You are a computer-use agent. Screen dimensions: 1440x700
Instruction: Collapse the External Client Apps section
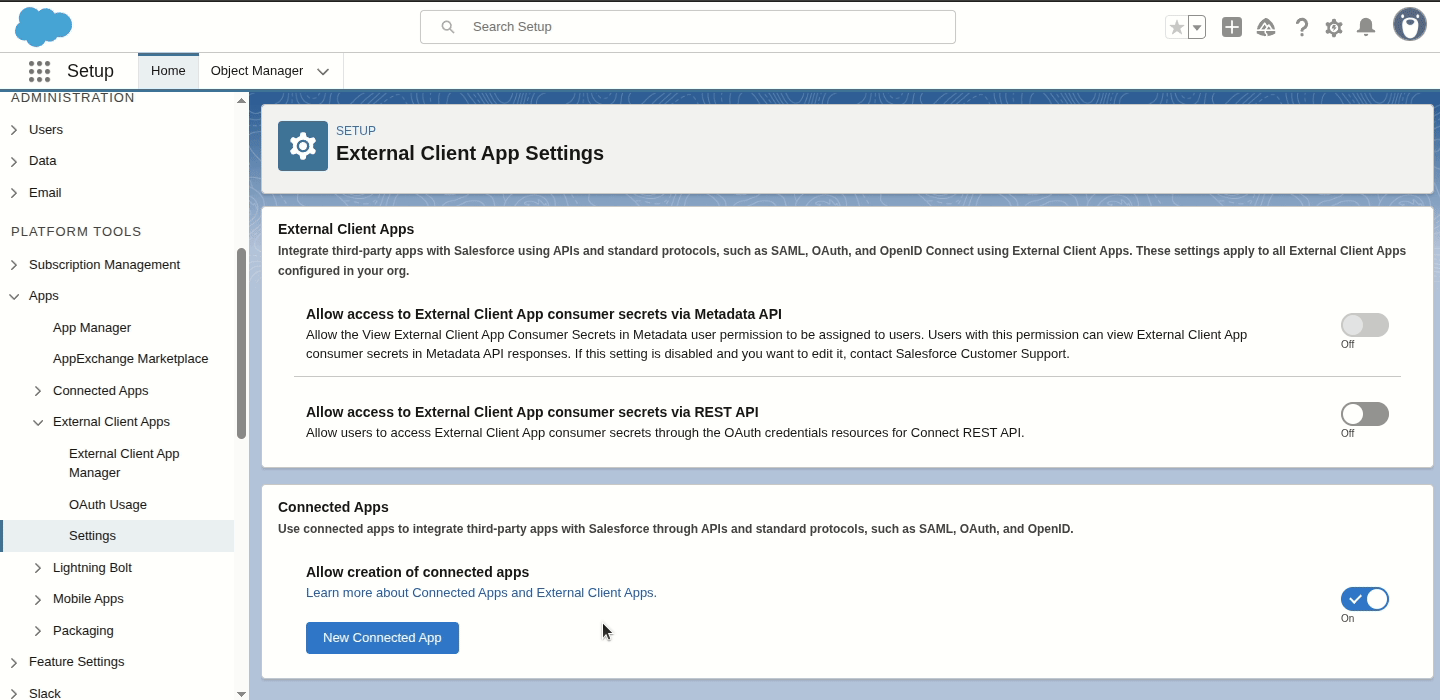38,421
